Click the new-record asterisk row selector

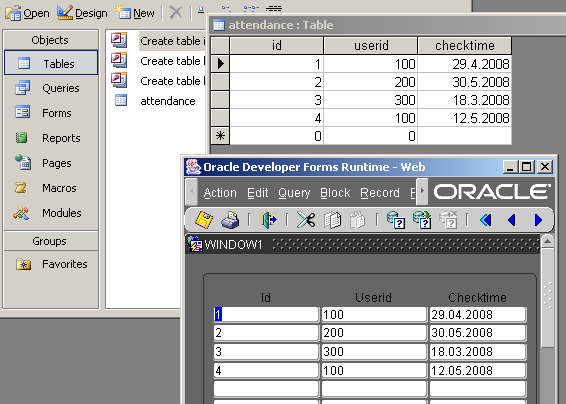pyautogui.click(x=220, y=136)
